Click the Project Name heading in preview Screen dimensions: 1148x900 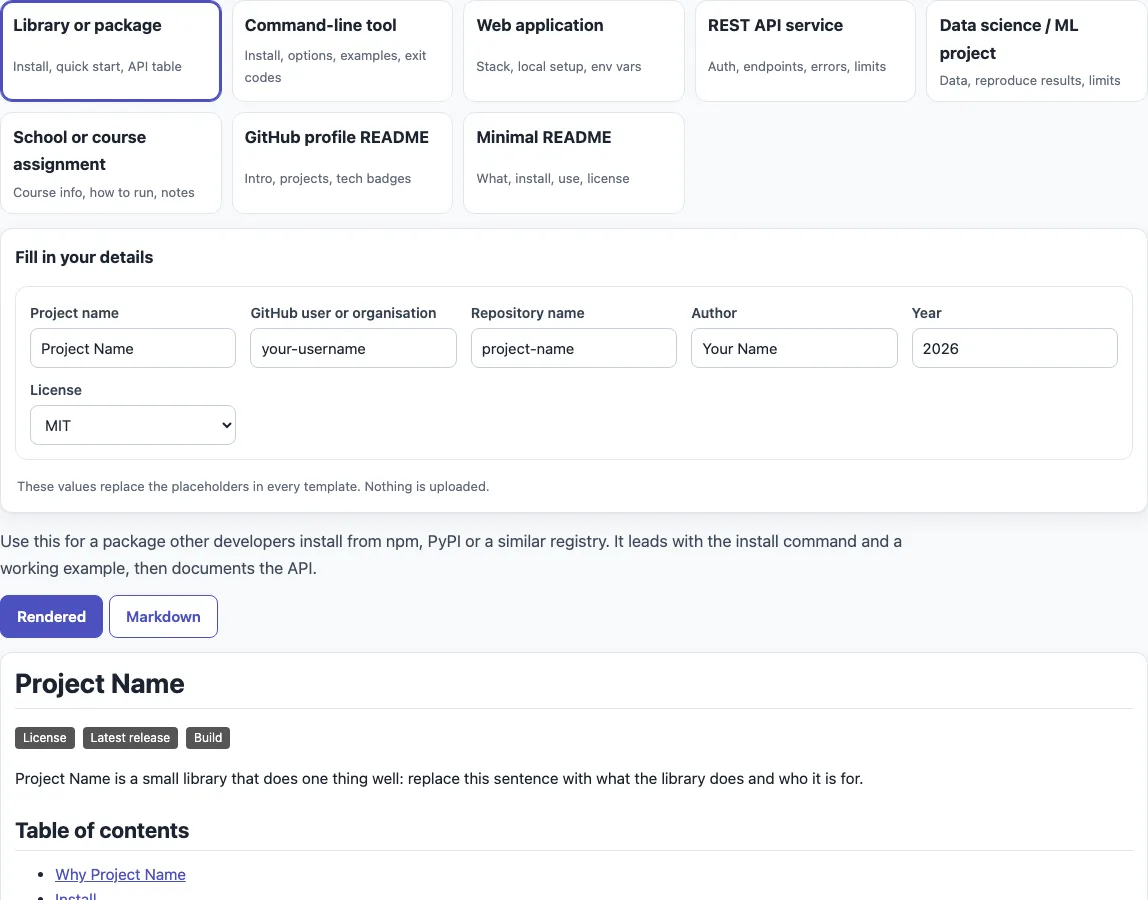pos(100,684)
